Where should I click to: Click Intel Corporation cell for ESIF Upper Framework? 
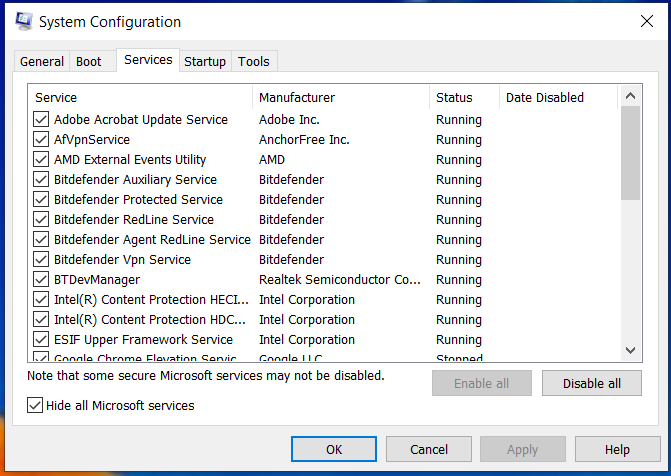pos(307,339)
